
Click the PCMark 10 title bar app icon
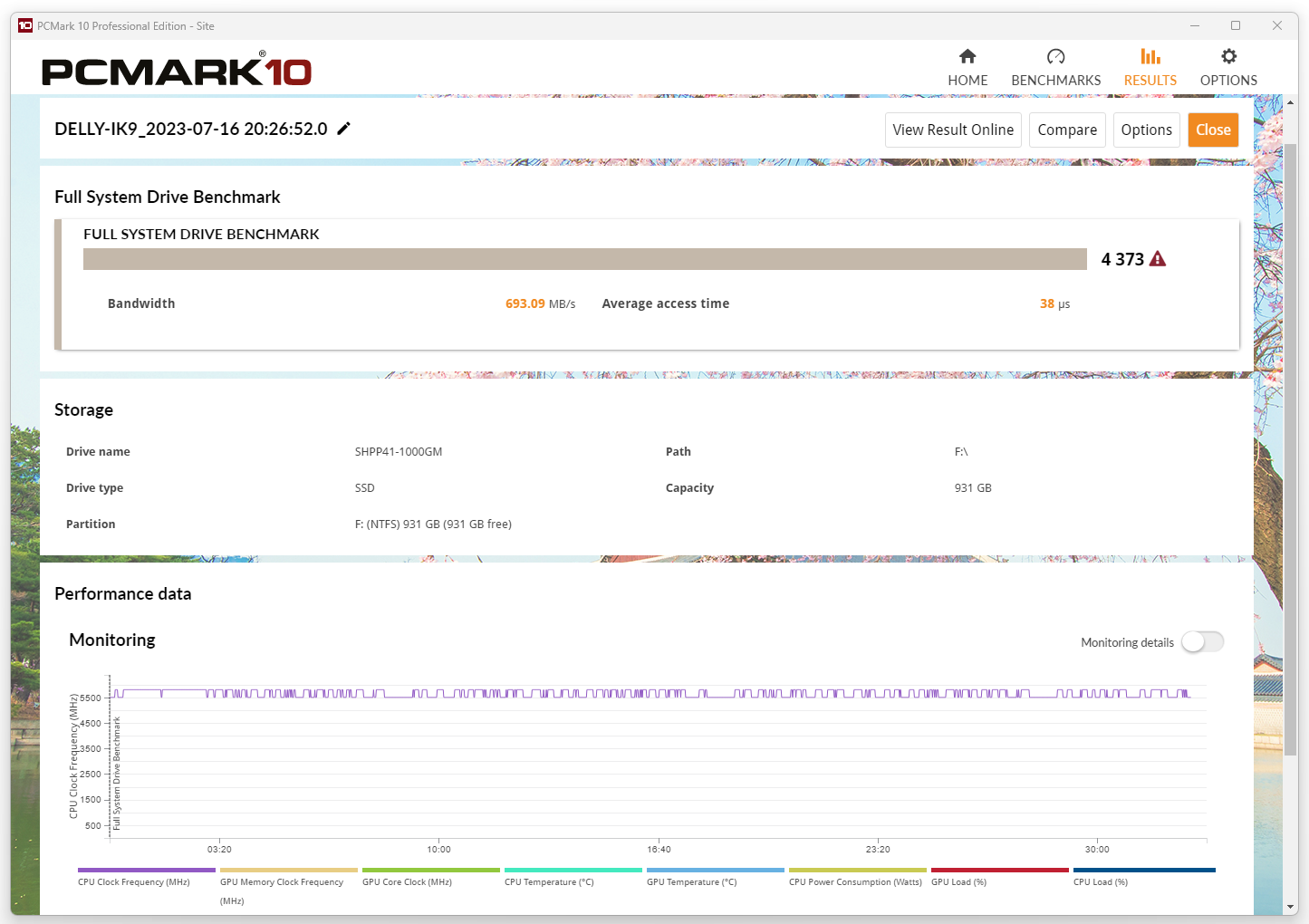pyautogui.click(x=25, y=25)
